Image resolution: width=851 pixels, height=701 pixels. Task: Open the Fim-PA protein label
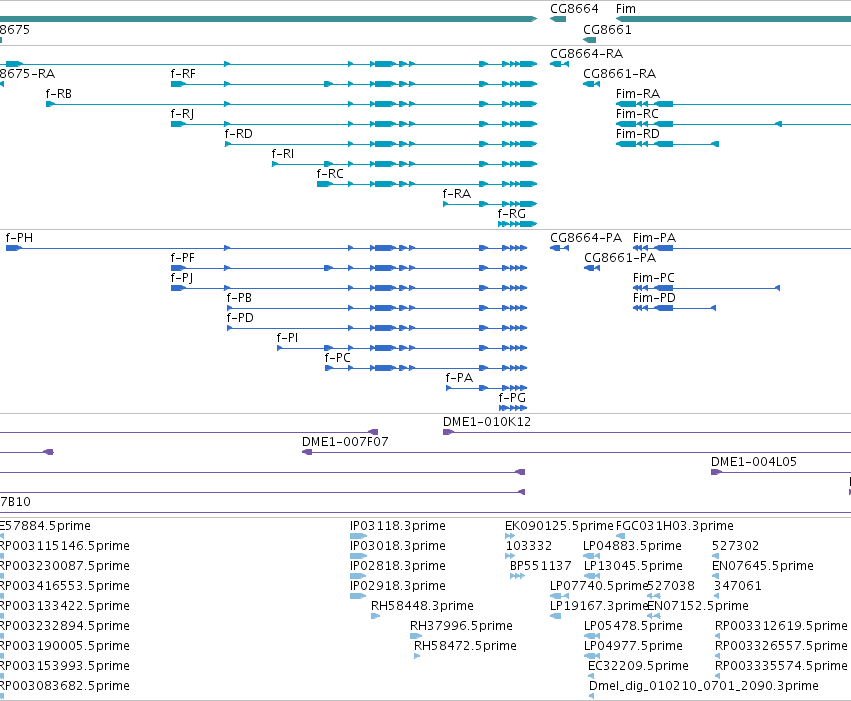click(x=654, y=238)
